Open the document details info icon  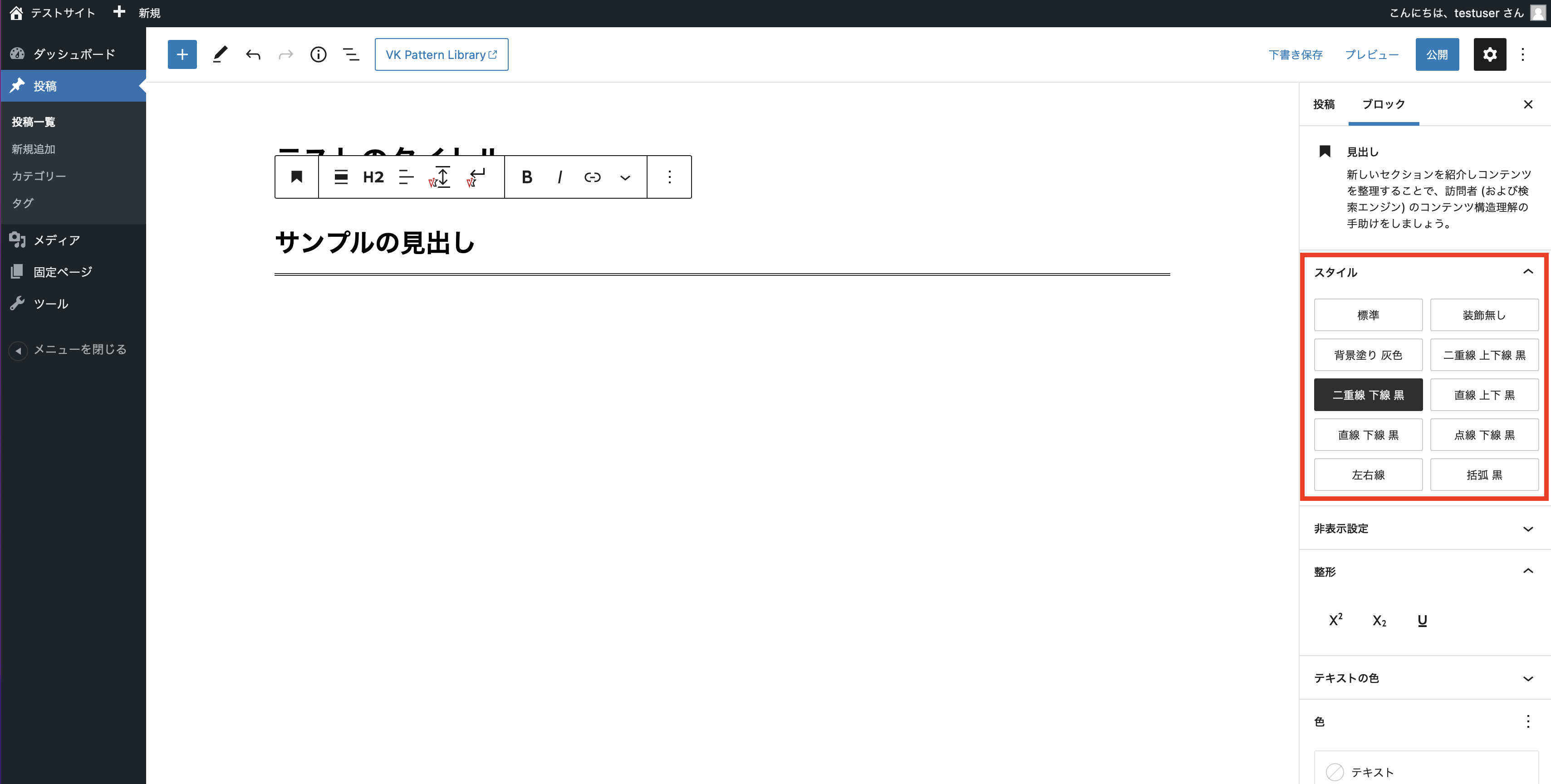(x=318, y=55)
